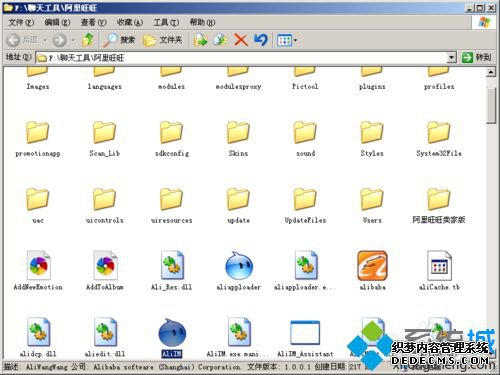Select the AddToAlbum file icon
Screen dimensions: 500x375
tap(105, 265)
